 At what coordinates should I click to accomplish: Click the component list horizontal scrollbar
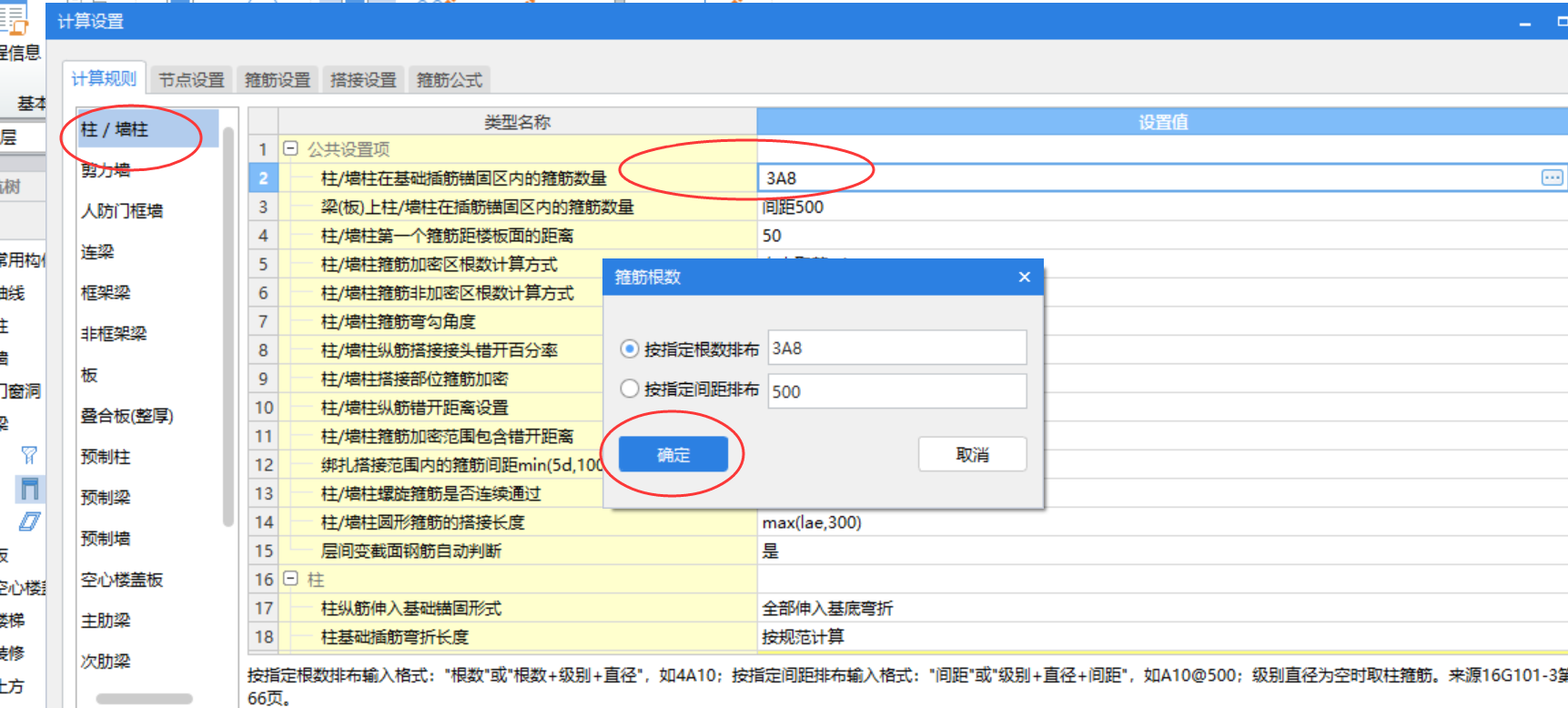point(144,699)
